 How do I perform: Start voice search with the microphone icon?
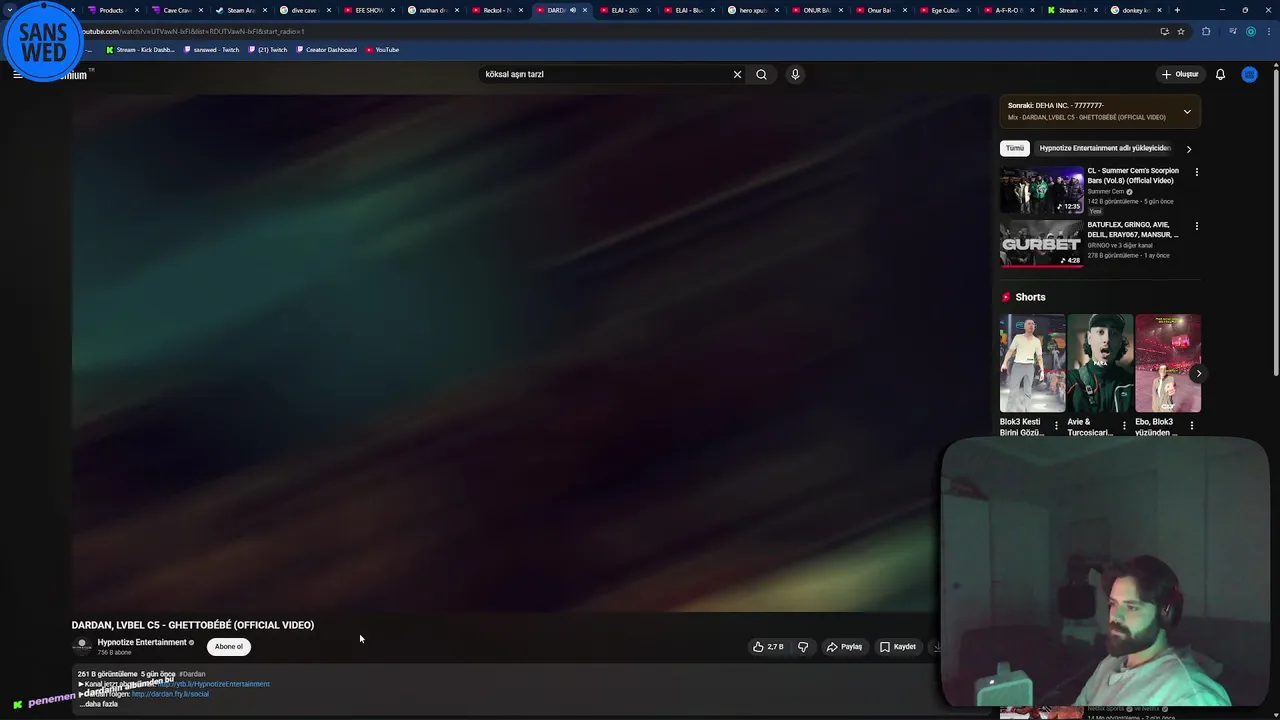point(795,74)
